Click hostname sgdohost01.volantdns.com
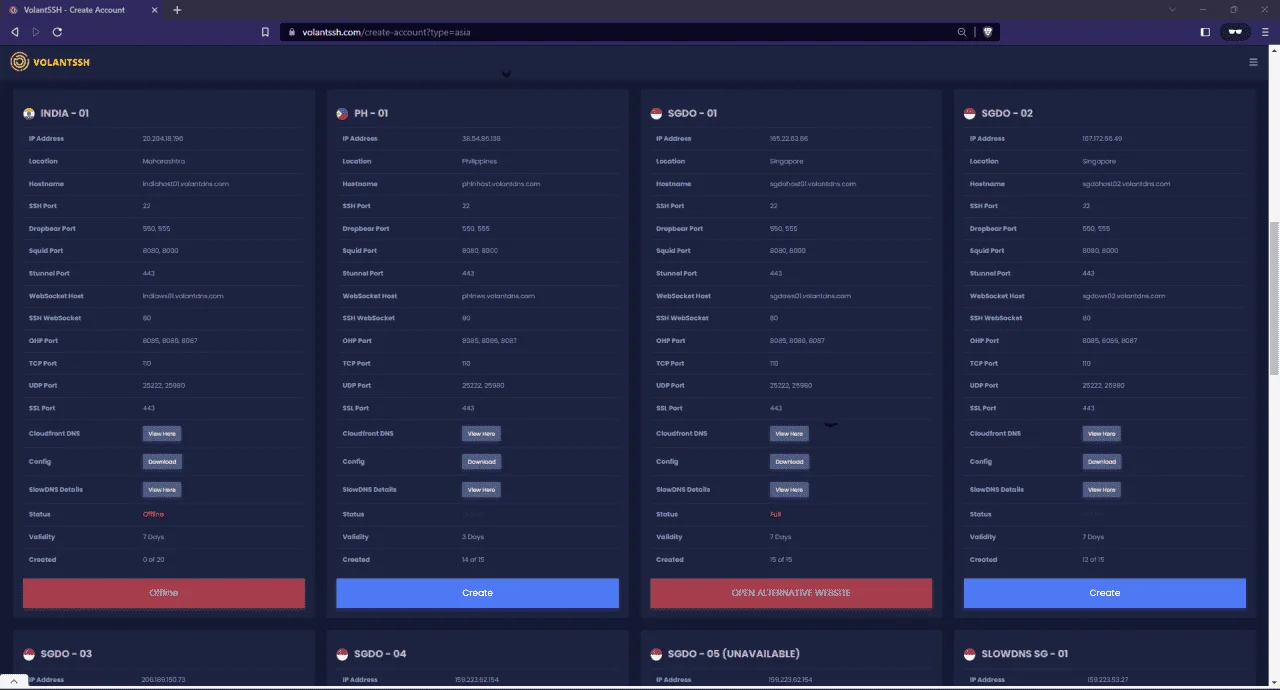 tap(813, 184)
